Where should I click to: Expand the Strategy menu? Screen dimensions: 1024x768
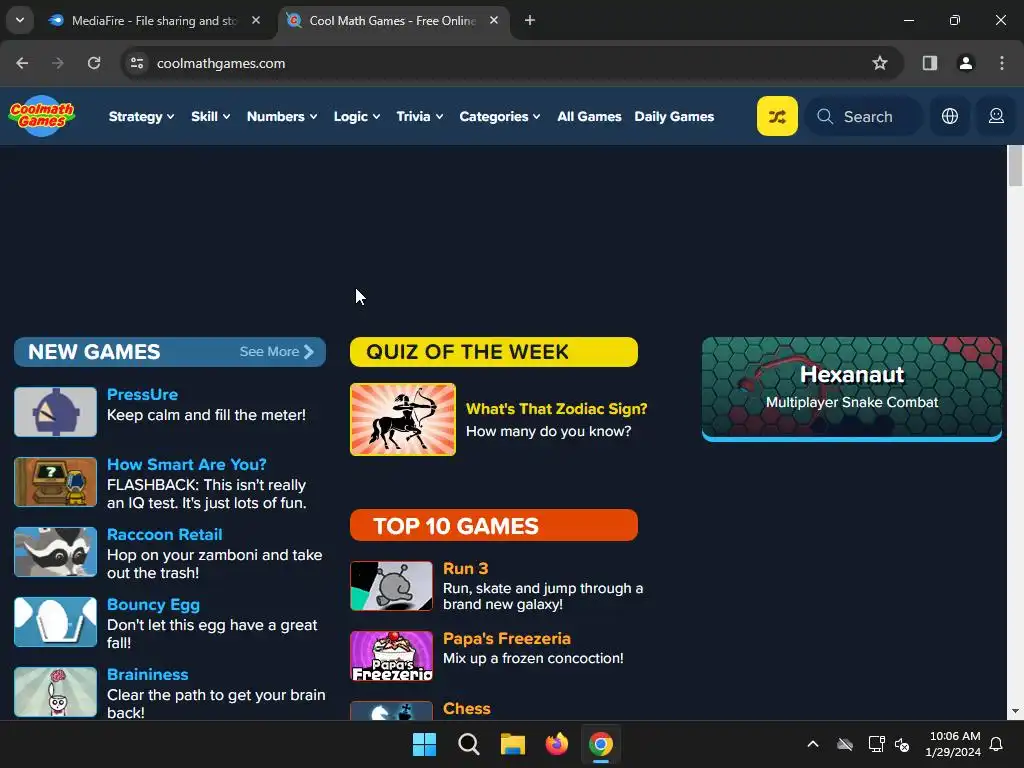[x=141, y=116]
